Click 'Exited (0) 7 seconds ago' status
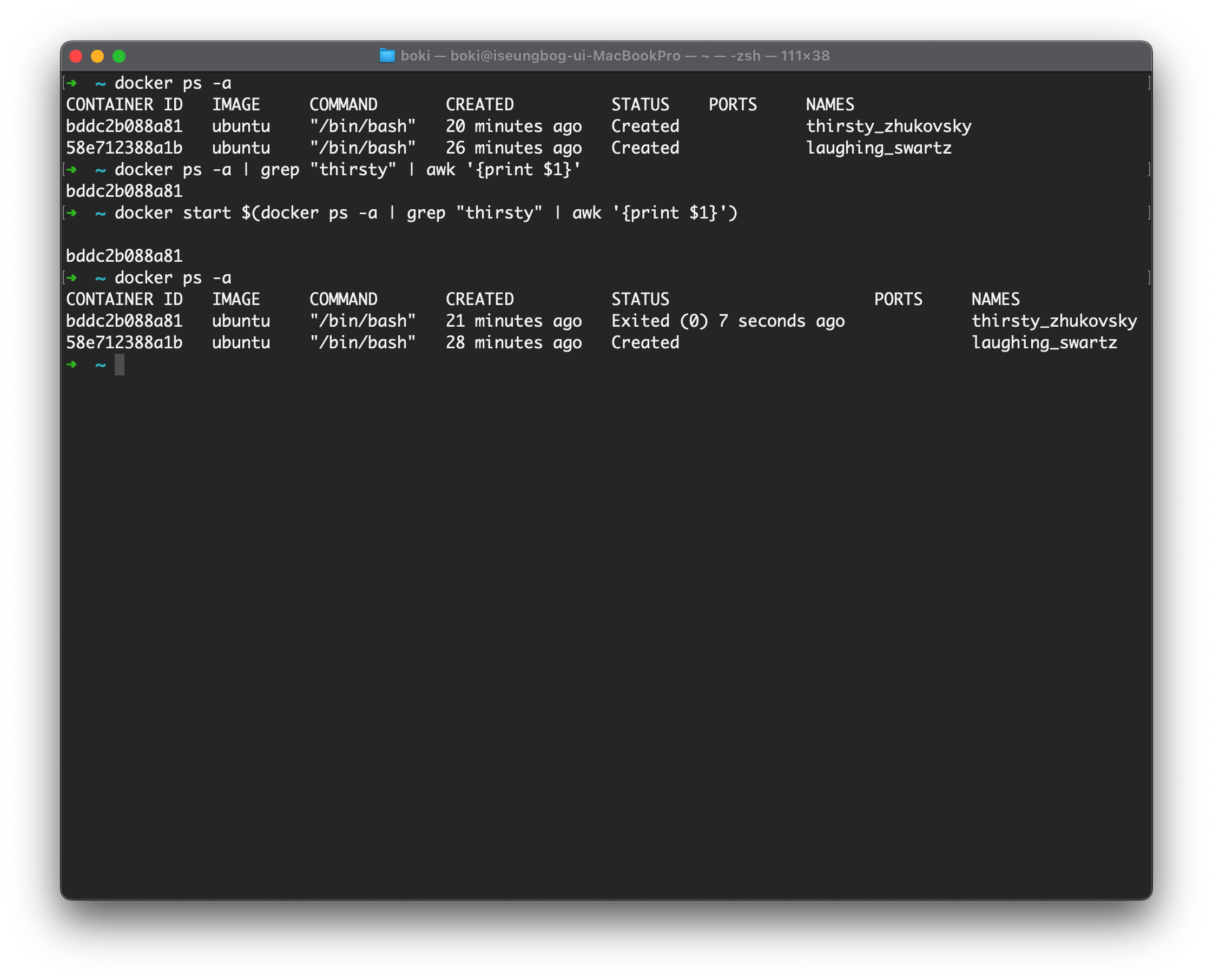 [x=727, y=321]
